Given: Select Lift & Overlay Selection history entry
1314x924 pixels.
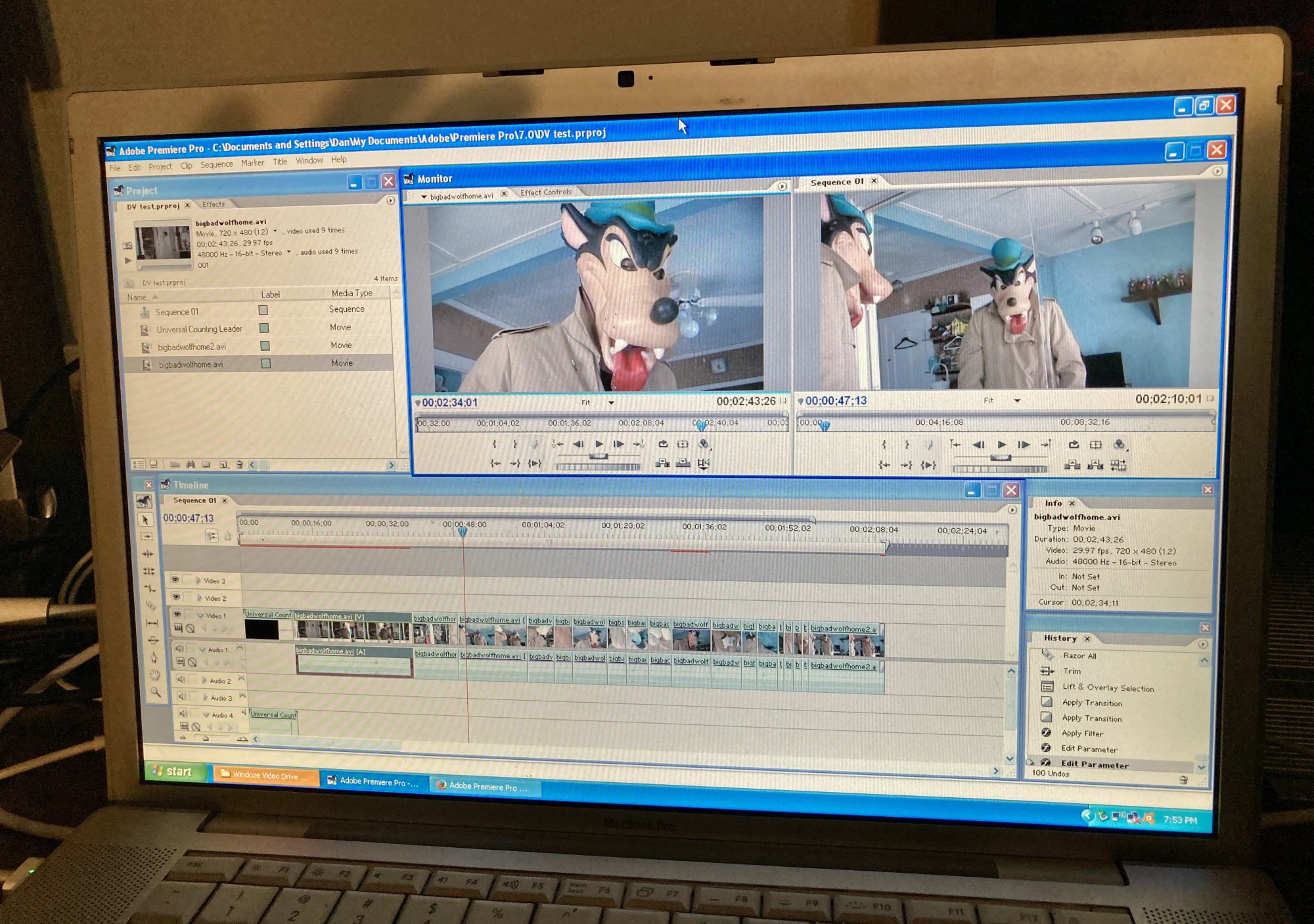Looking at the screenshot, I should click(1108, 688).
